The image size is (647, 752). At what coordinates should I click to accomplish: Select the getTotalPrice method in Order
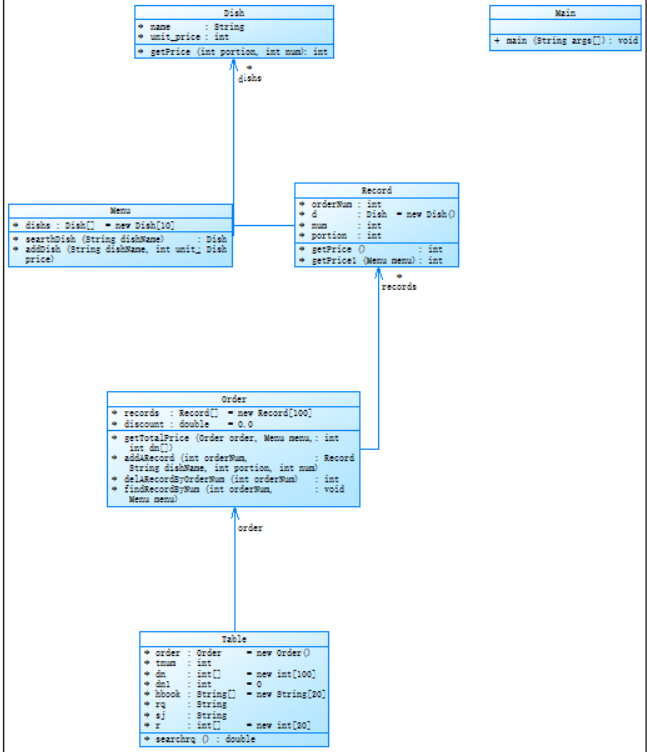point(225,443)
